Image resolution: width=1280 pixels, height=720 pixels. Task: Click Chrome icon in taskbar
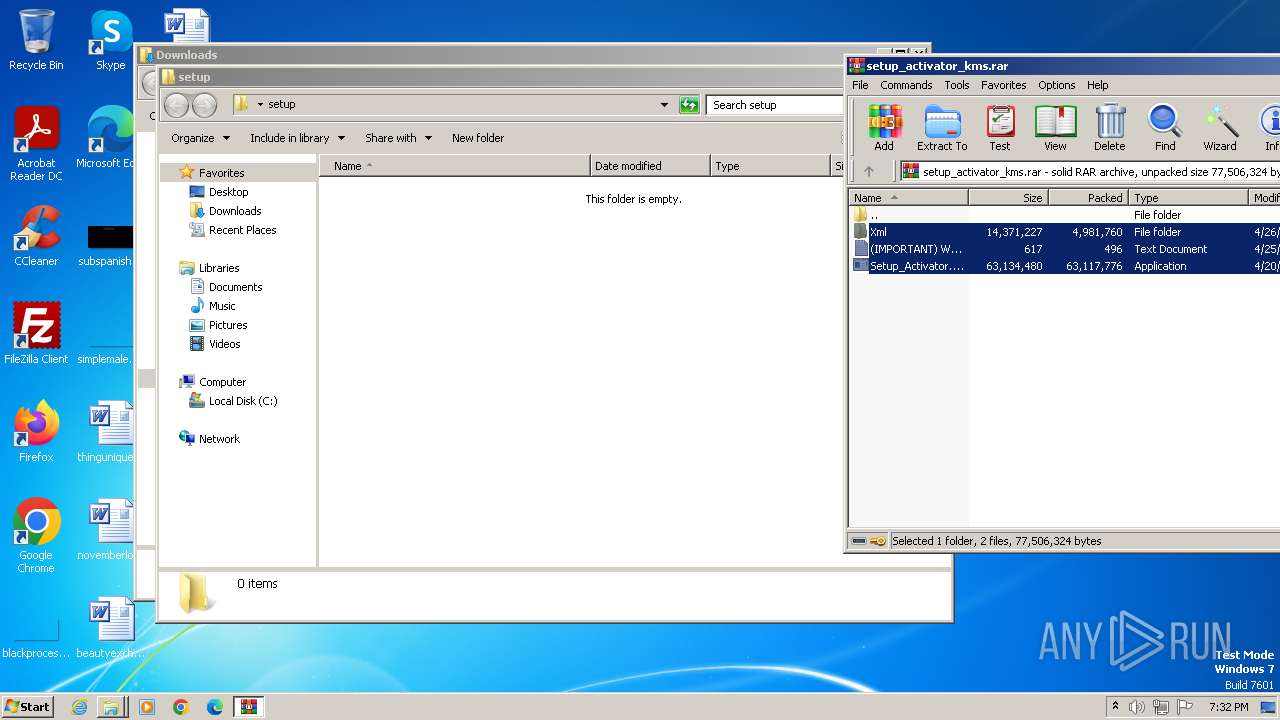181,707
